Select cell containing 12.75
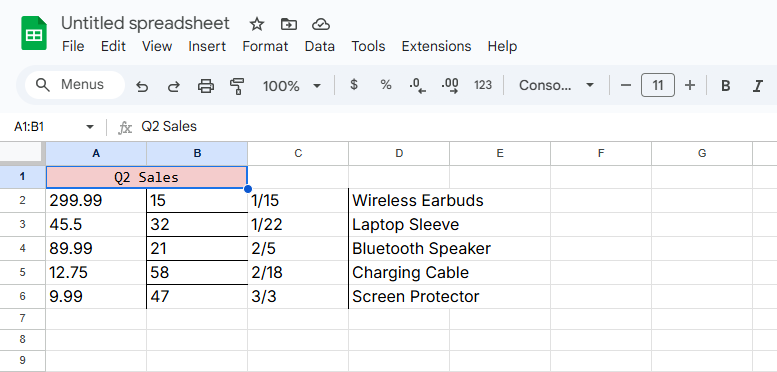 click(96, 272)
